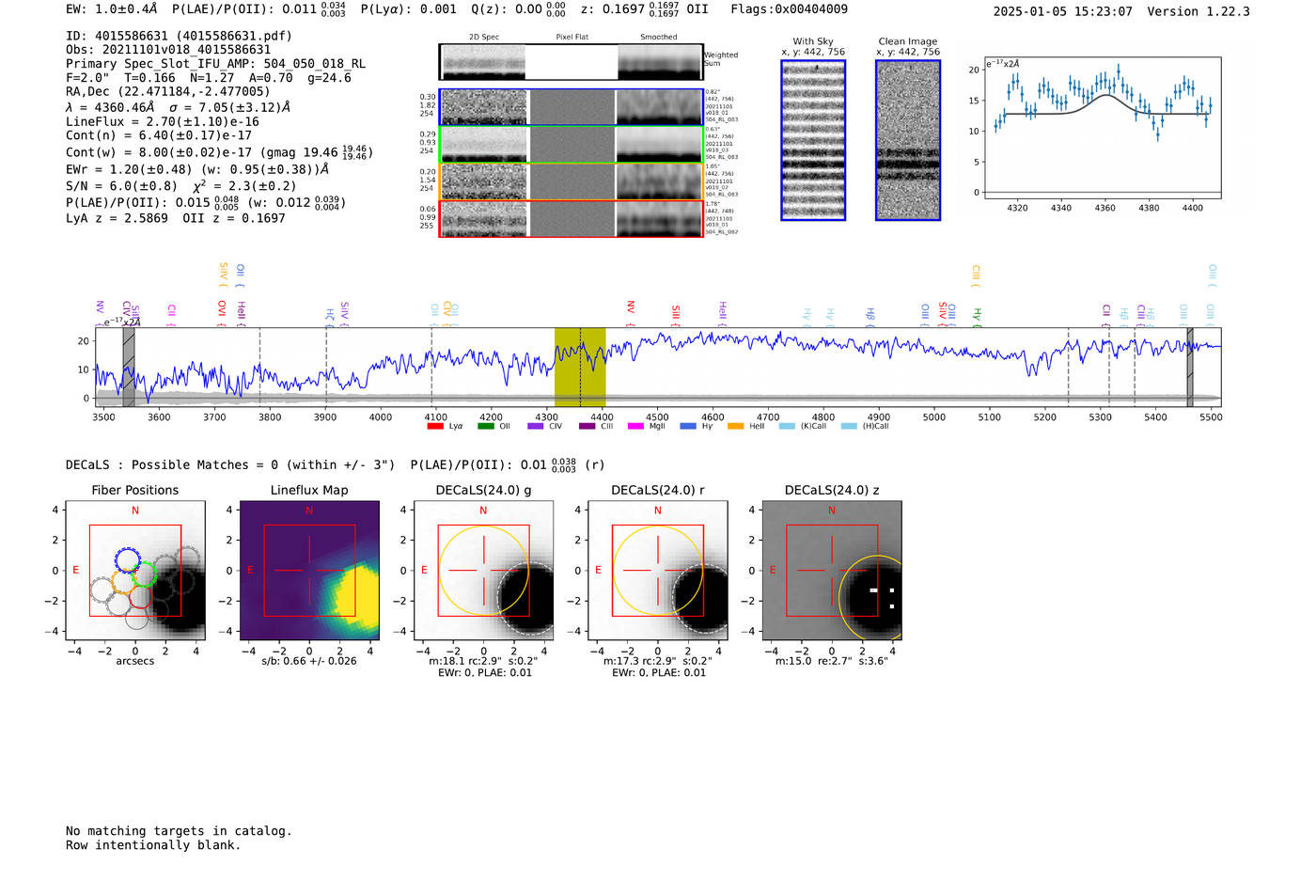The height and width of the screenshot is (896, 1316).
Task: Select the DECaLS(24.0) z cutout
Action: [x=831, y=571]
